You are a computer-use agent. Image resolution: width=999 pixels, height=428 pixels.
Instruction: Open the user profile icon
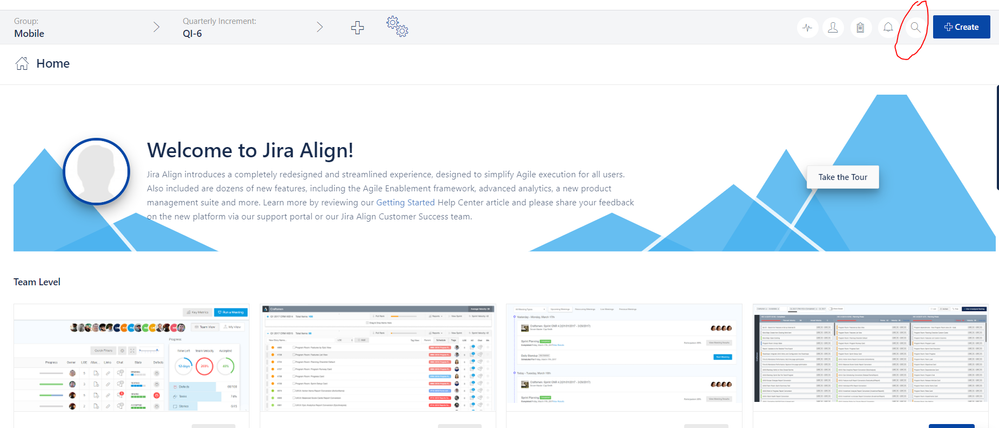[x=833, y=27]
